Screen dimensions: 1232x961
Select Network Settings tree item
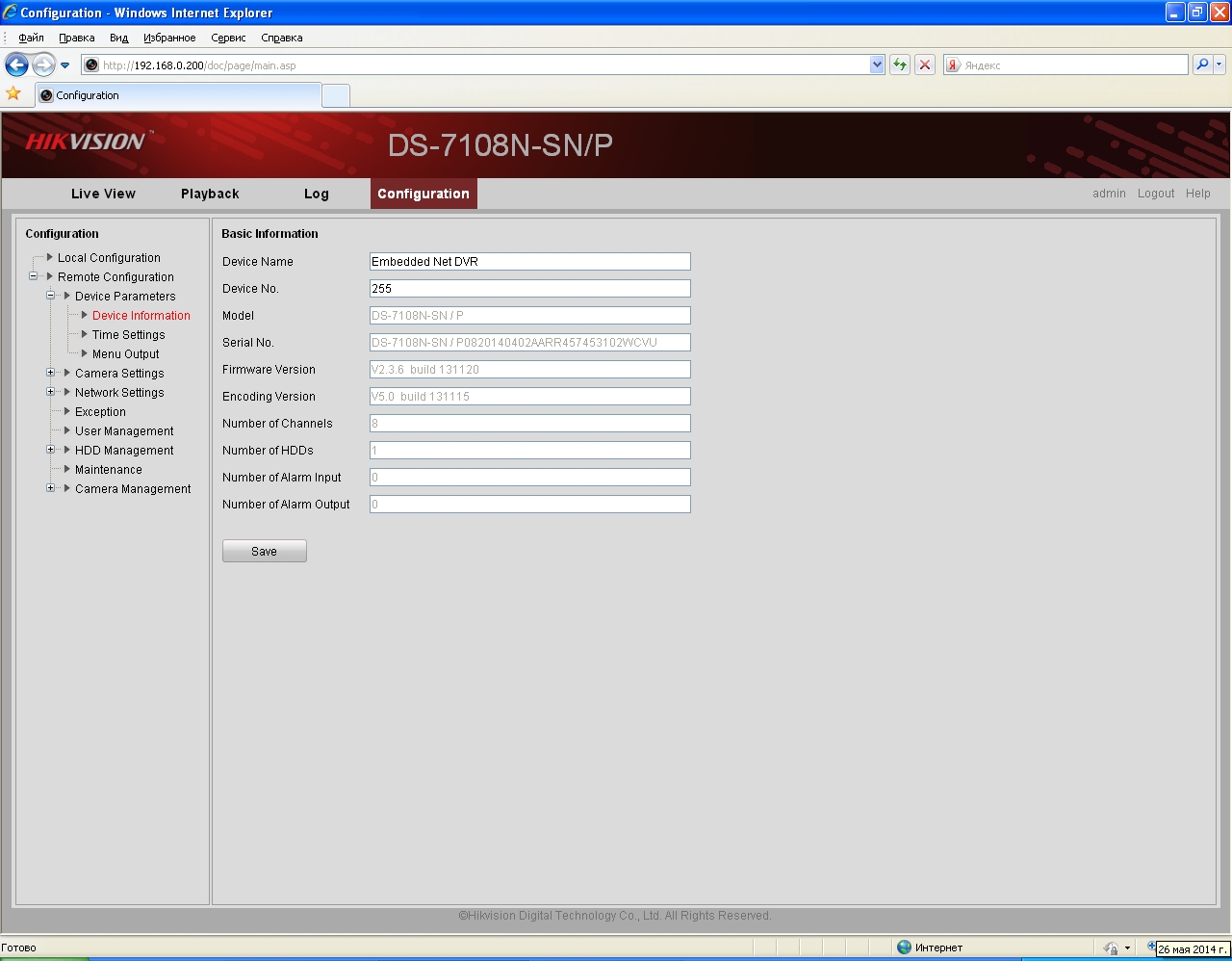(119, 393)
